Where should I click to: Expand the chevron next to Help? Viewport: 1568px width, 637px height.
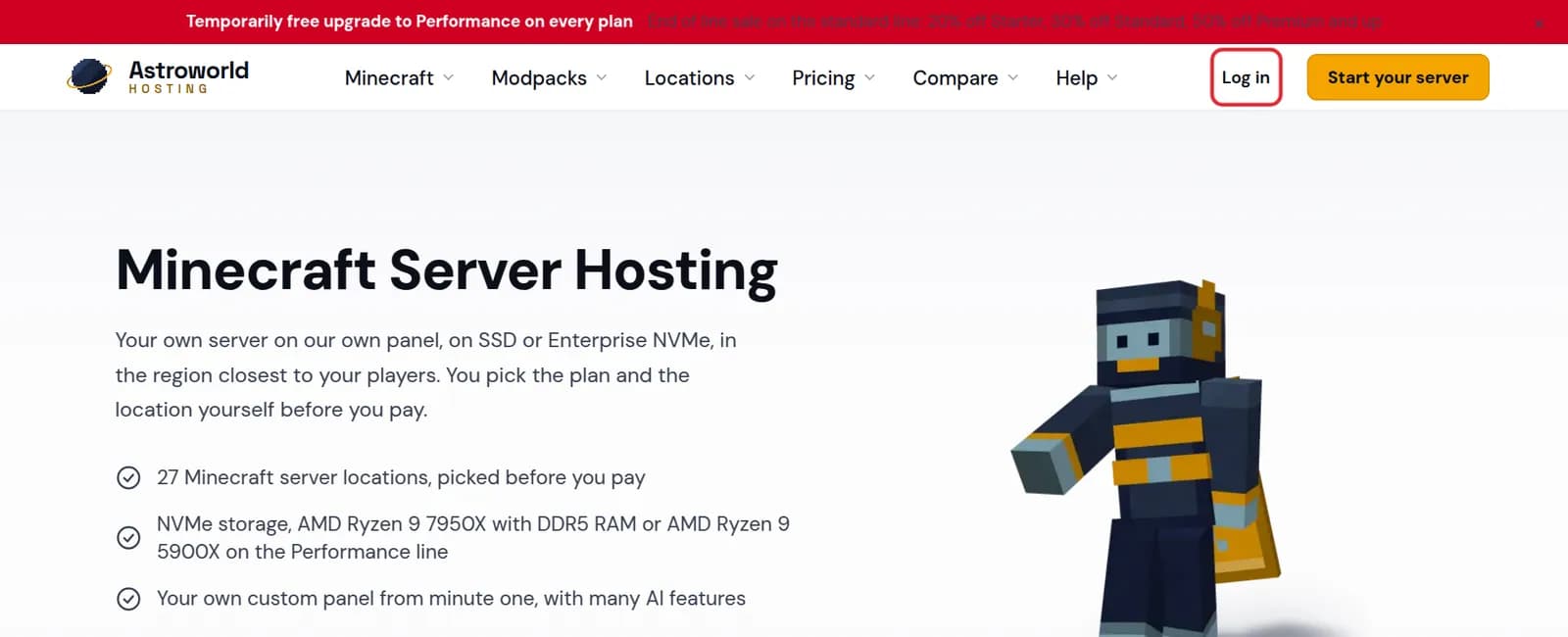[x=1111, y=77]
